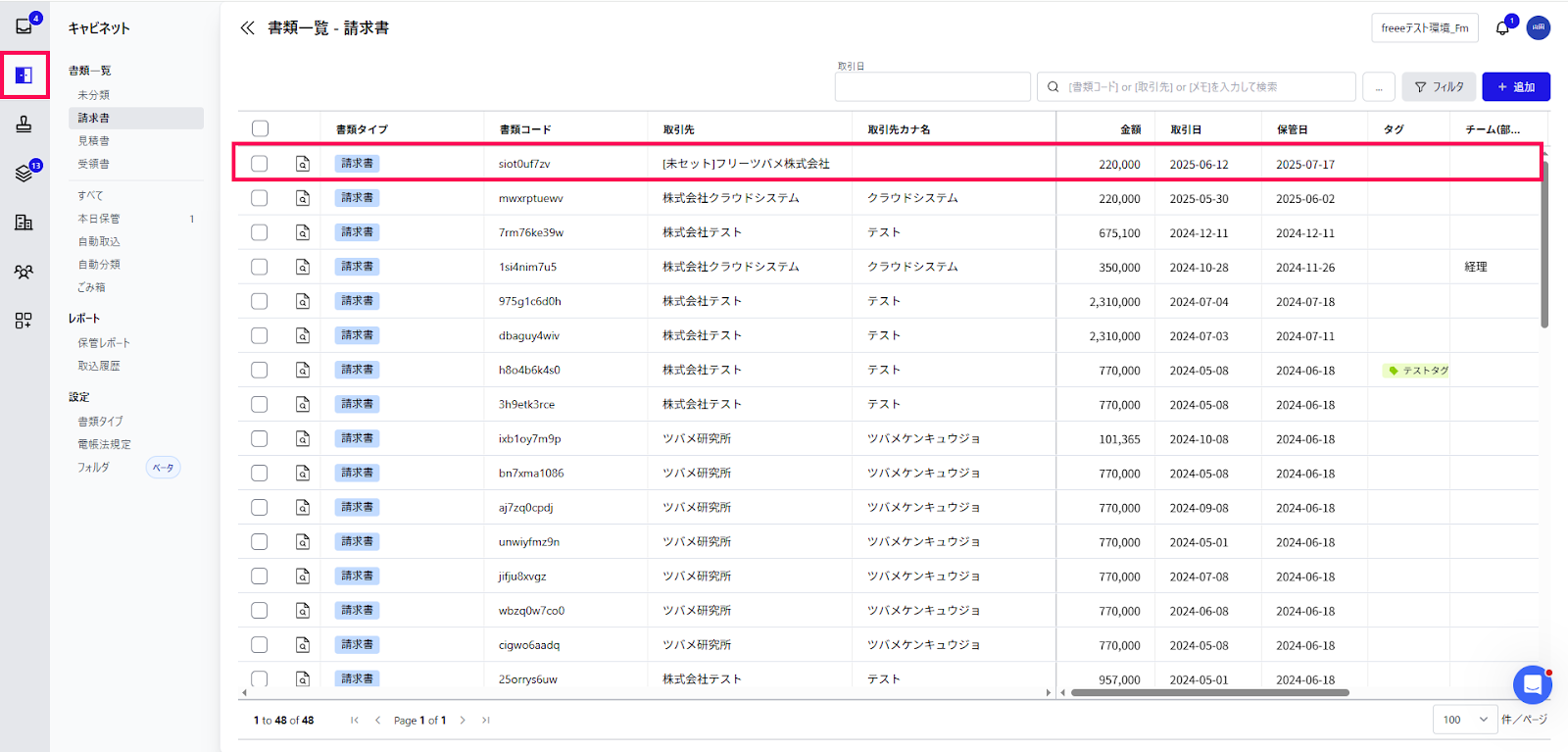Image resolution: width=1568 pixels, height=752 pixels.
Task: Check the row with code 7rm76ke39w
Action: point(260,232)
